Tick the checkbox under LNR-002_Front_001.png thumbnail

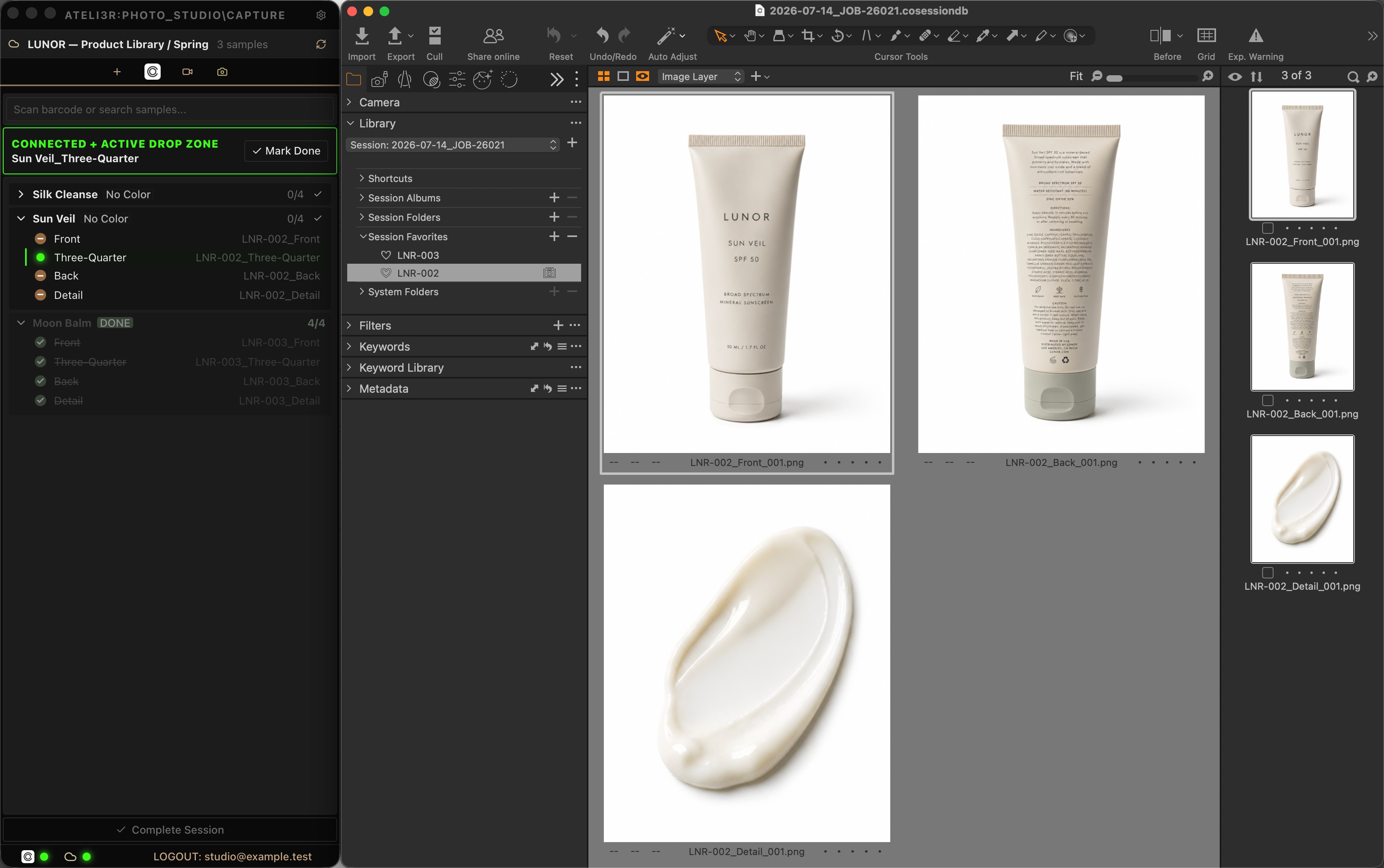(x=1268, y=229)
